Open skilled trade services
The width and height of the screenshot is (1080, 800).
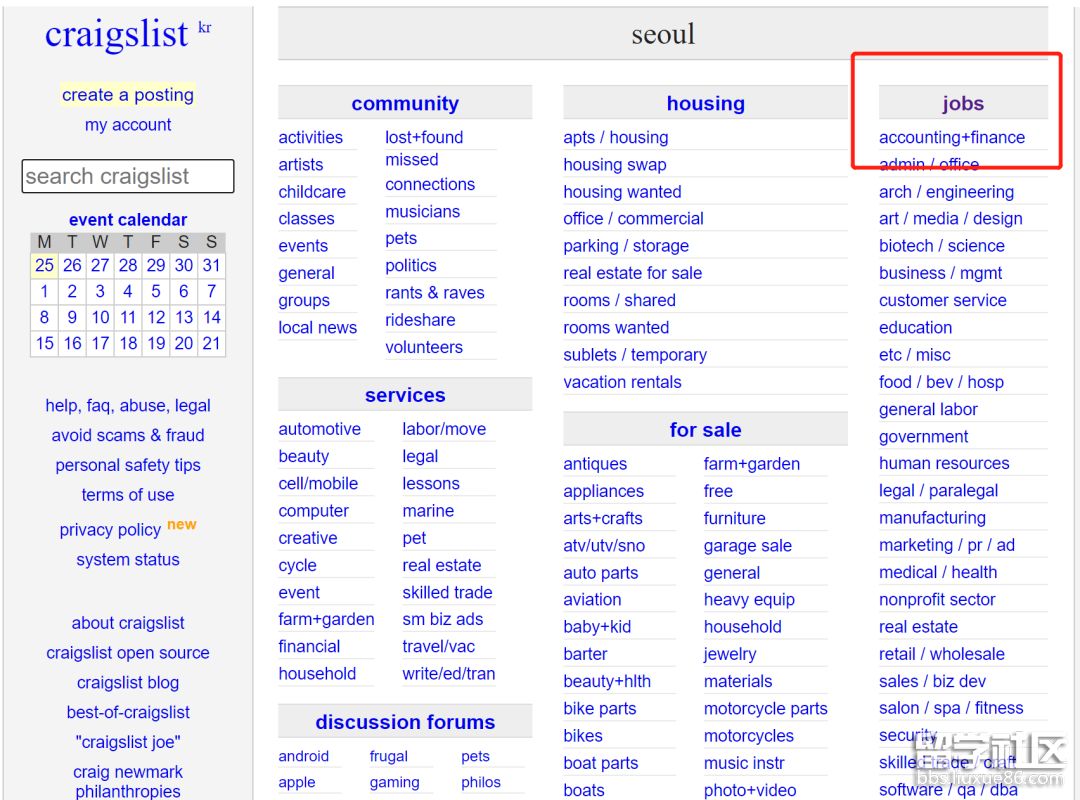448,593
